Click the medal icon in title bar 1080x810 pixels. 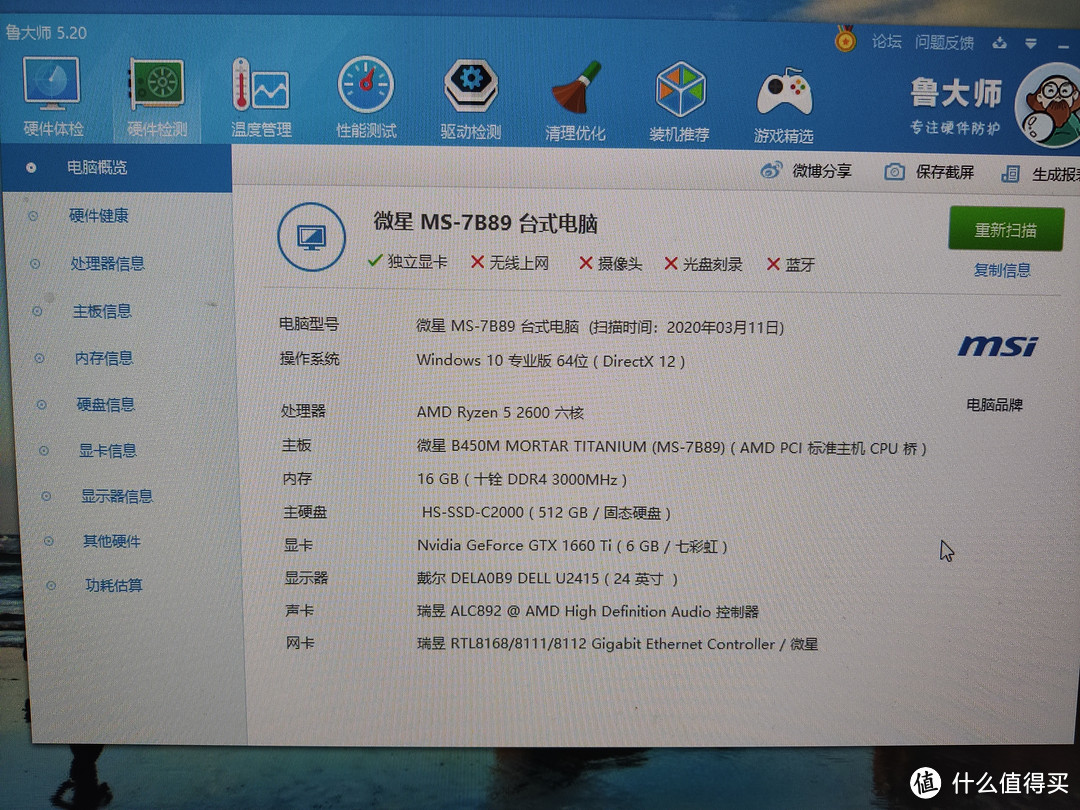click(x=845, y=39)
